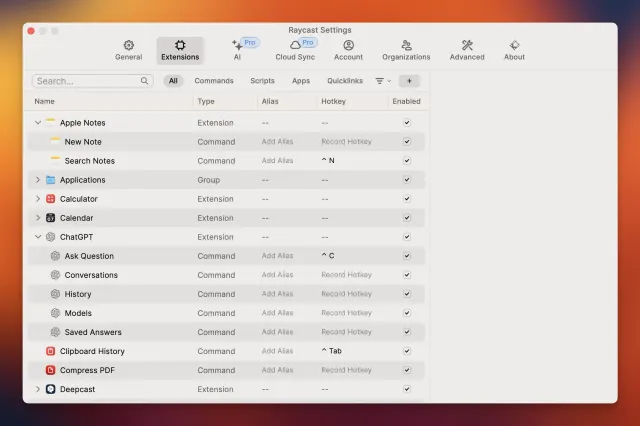Click Add Alias for New Note
The width and height of the screenshot is (640, 426).
tap(277, 142)
